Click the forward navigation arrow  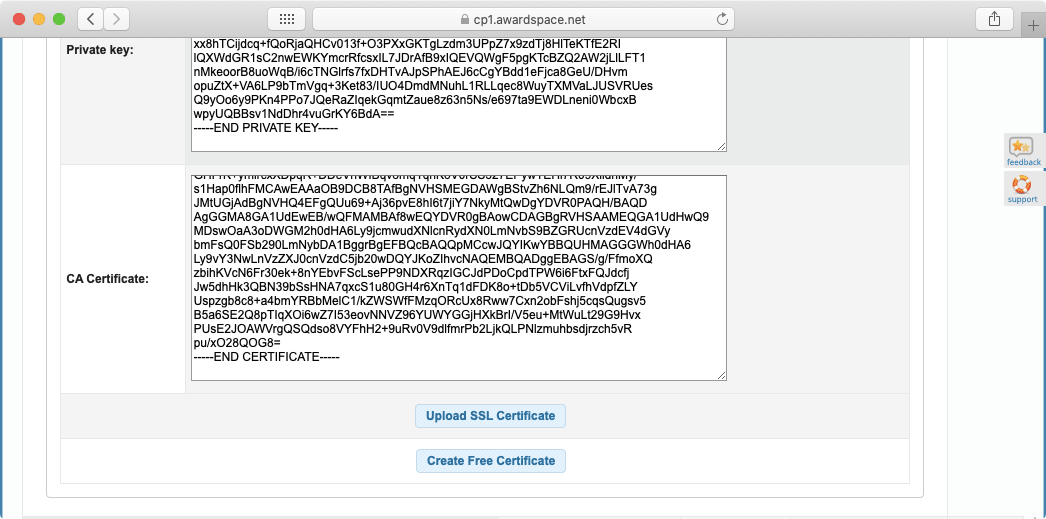click(117, 19)
